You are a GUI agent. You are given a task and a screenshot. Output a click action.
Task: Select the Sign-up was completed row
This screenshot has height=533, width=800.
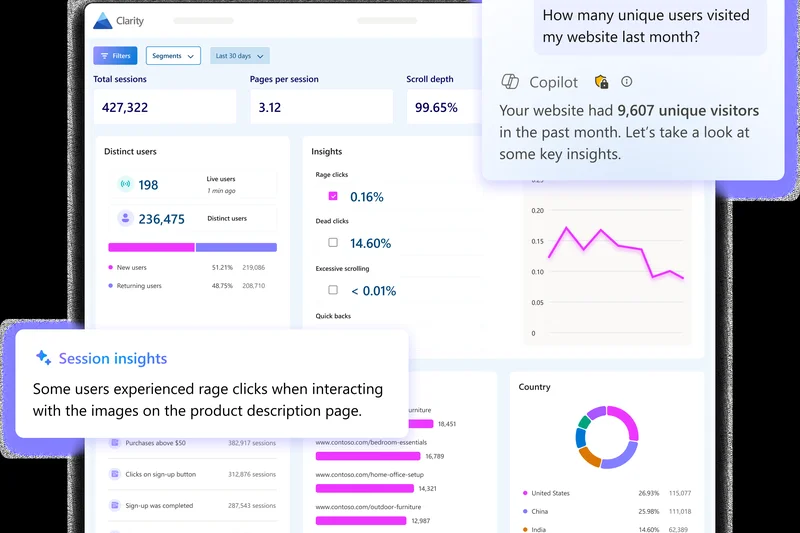193,506
